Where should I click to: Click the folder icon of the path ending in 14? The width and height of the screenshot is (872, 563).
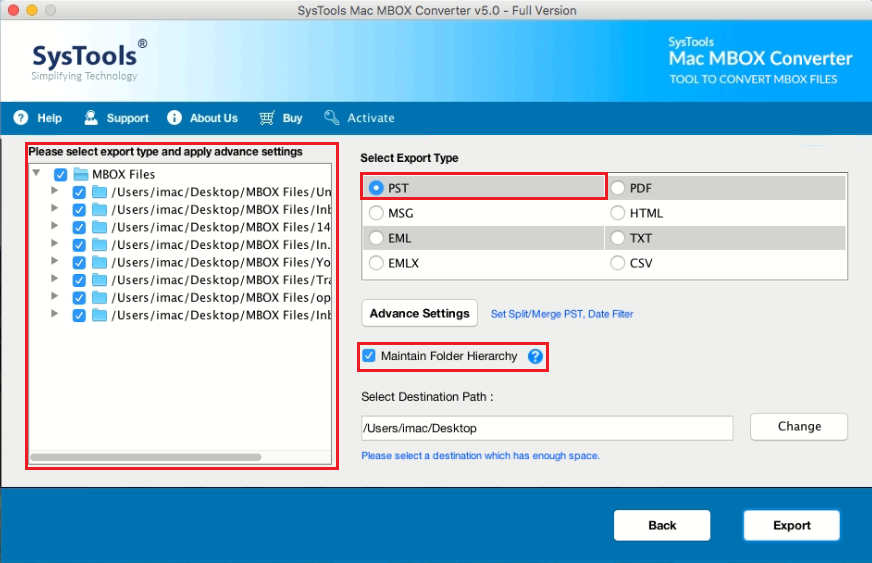point(100,228)
